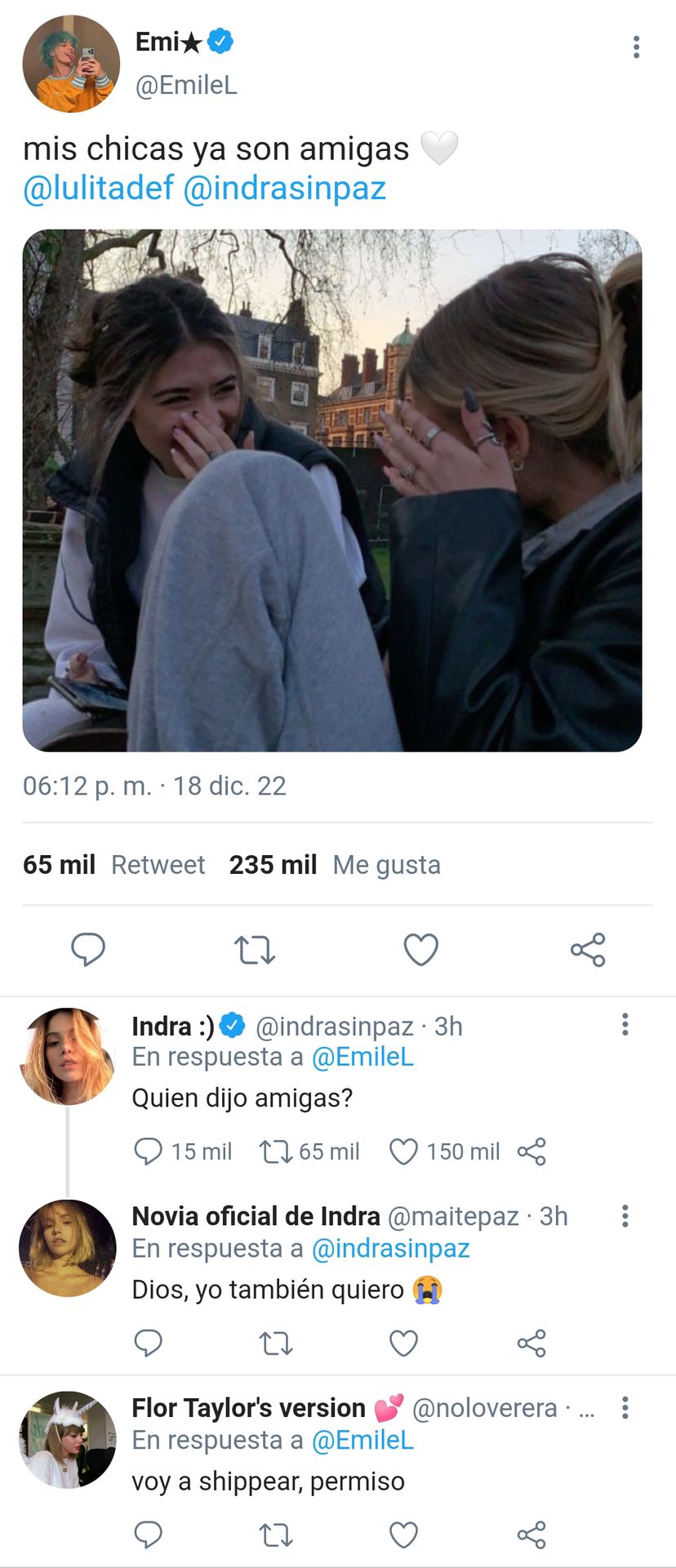
Task: Show the 235 mil Me gusta list
Action: tap(335, 865)
